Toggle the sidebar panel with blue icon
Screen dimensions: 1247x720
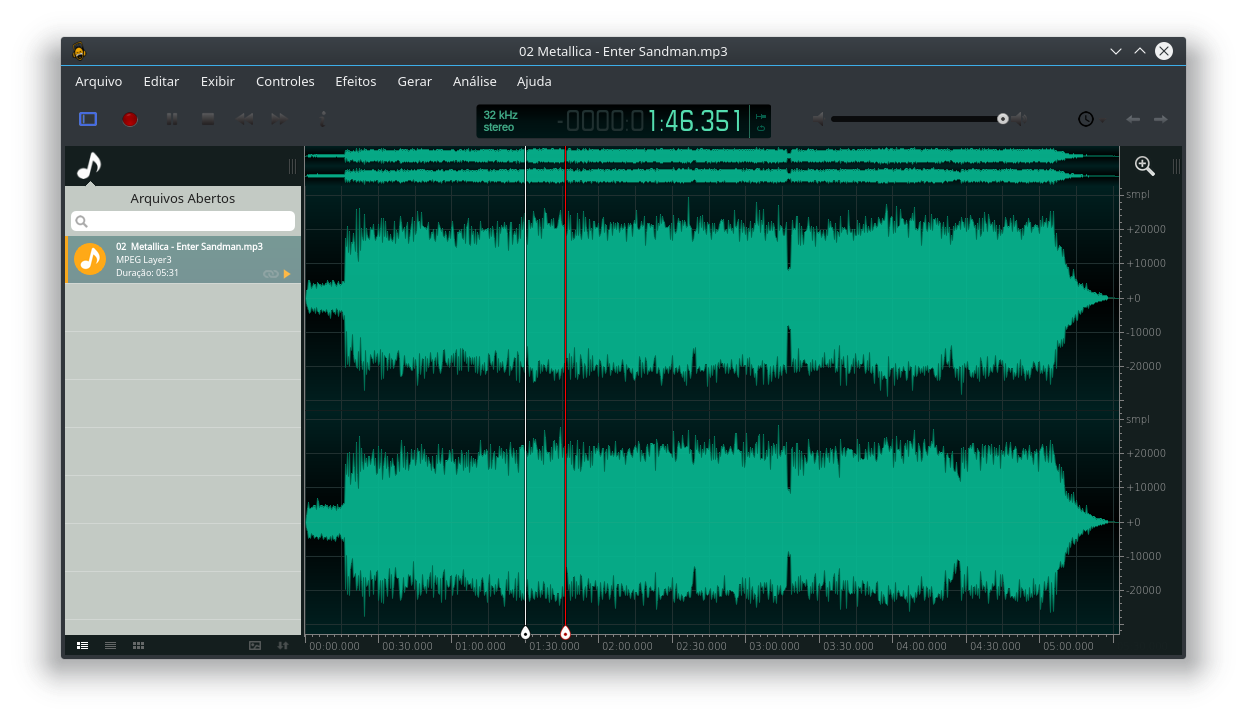[x=88, y=119]
